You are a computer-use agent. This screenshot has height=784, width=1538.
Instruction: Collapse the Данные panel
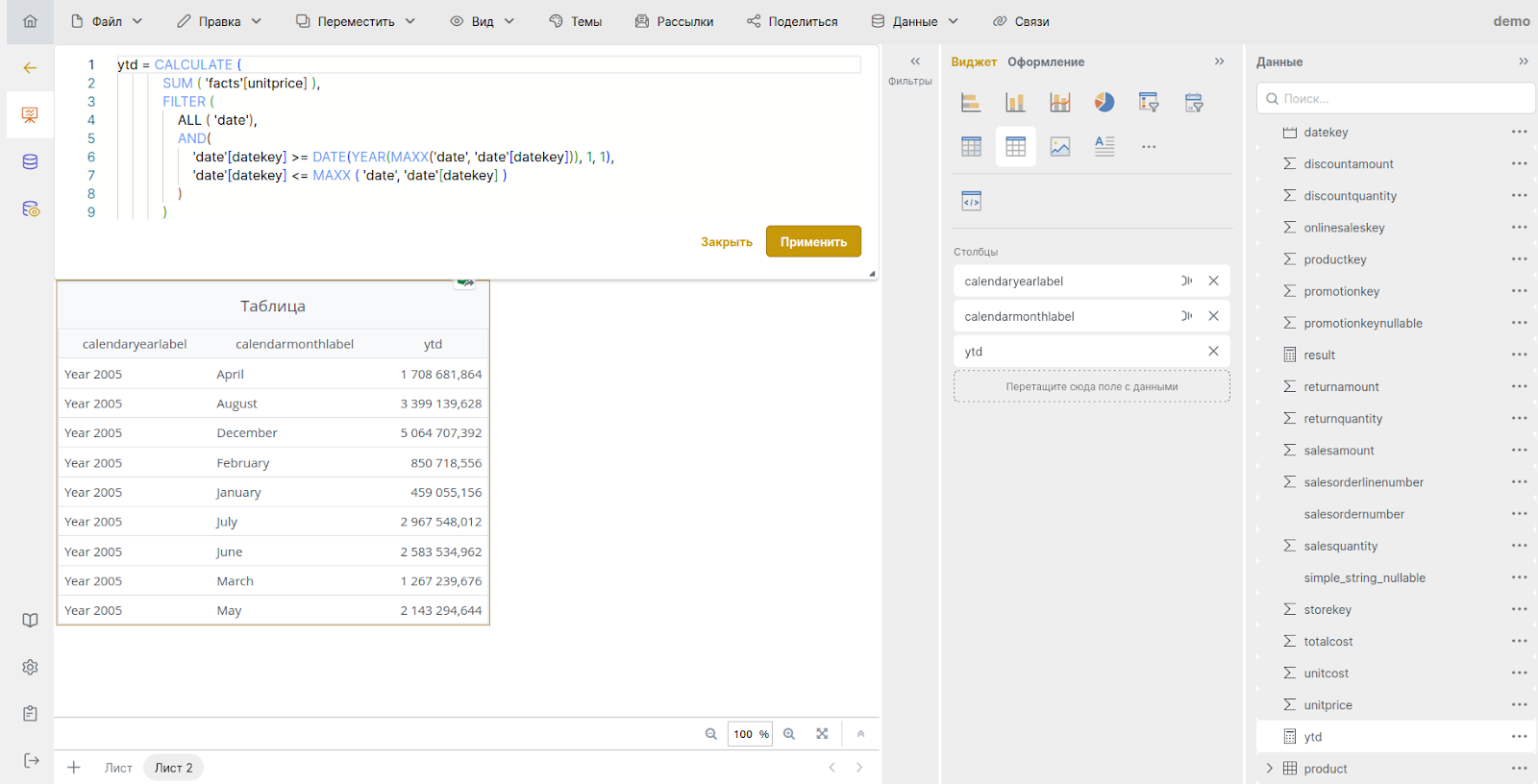[x=1523, y=61]
